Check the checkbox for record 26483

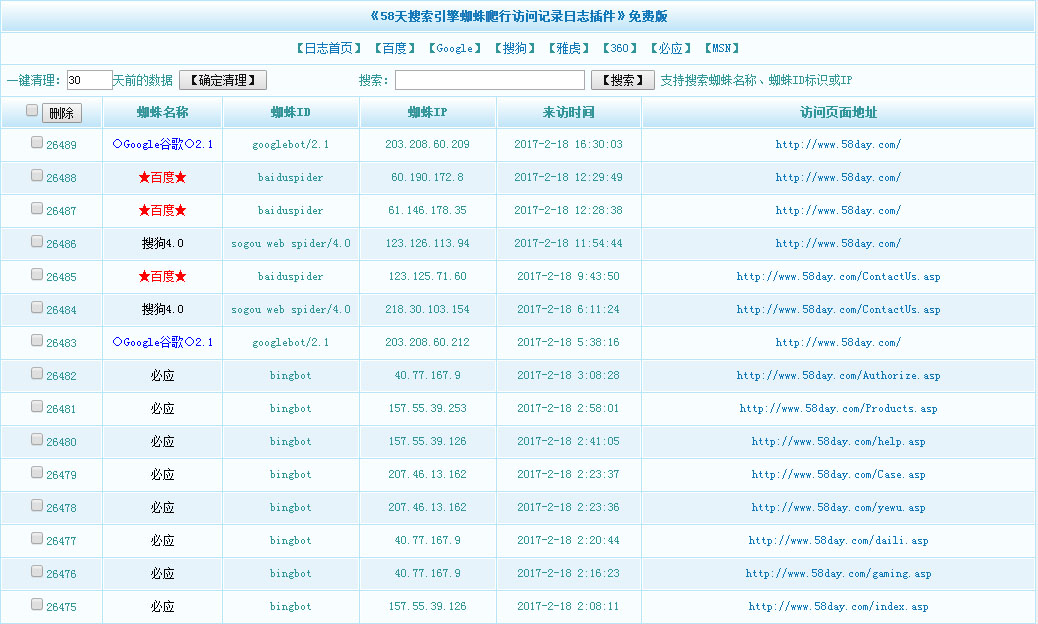pyautogui.click(x=37, y=340)
